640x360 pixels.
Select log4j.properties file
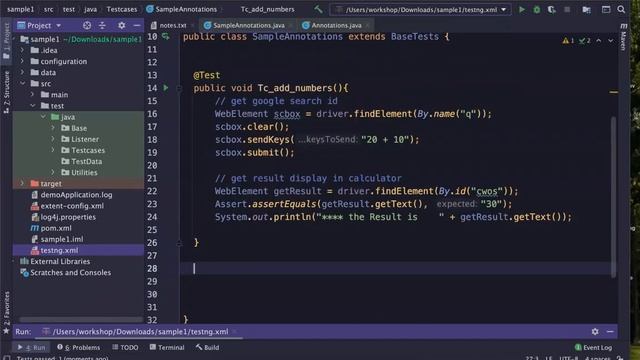click(68, 217)
